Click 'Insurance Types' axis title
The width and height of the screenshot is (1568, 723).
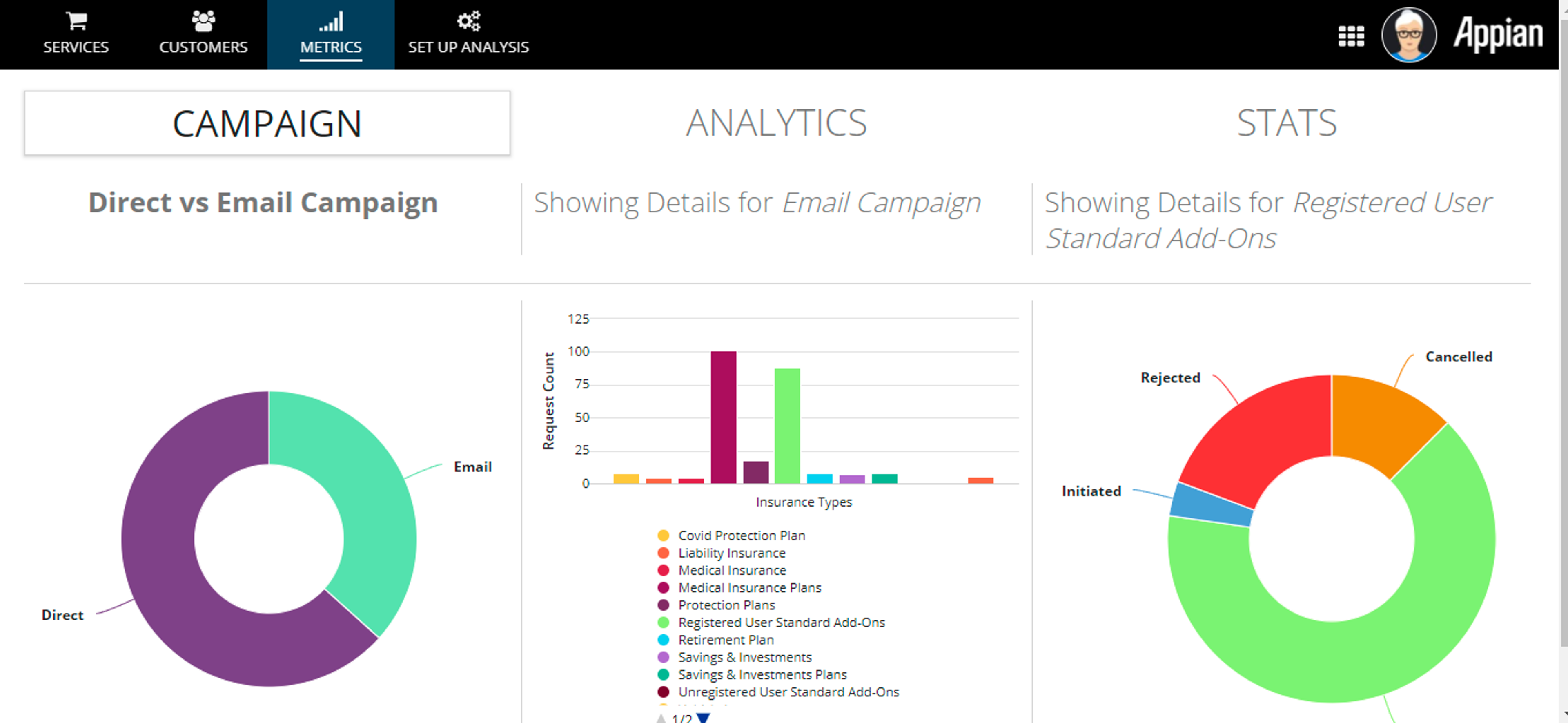coord(804,502)
